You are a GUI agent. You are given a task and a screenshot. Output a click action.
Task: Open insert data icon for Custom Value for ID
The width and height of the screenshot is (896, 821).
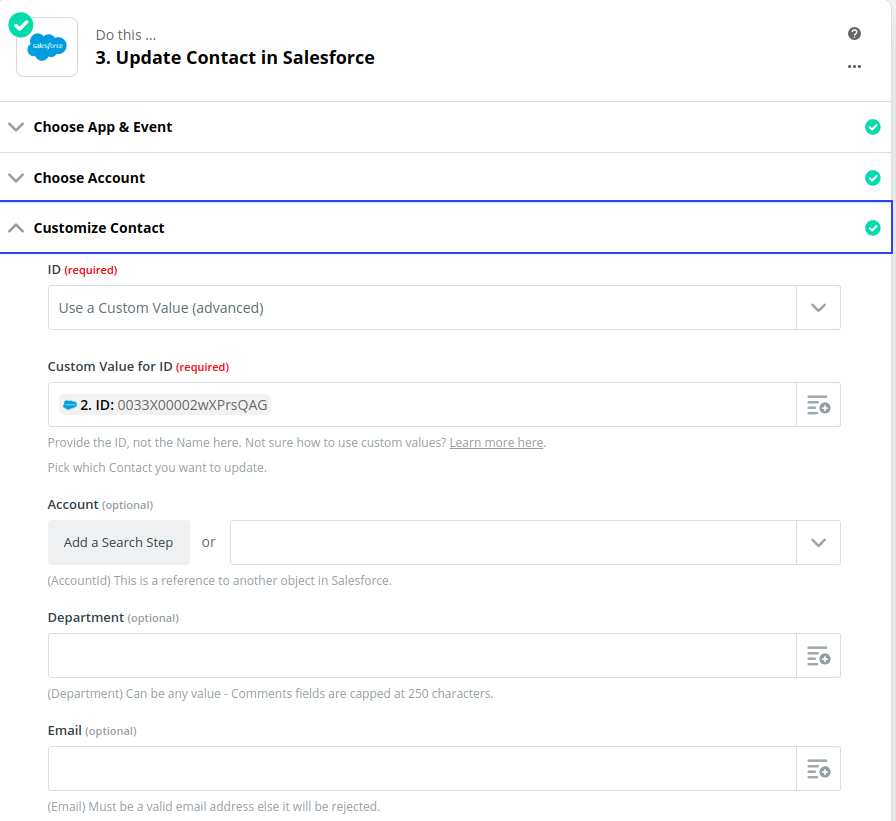(x=818, y=405)
